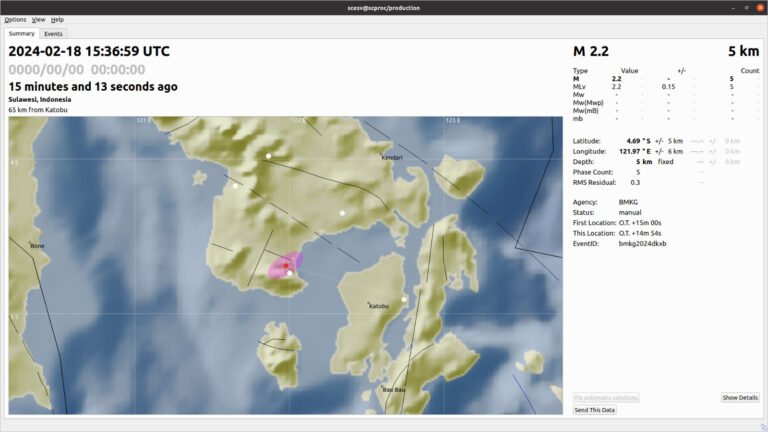Switch to the Events tab
This screenshot has width=768, height=432.
coord(53,34)
